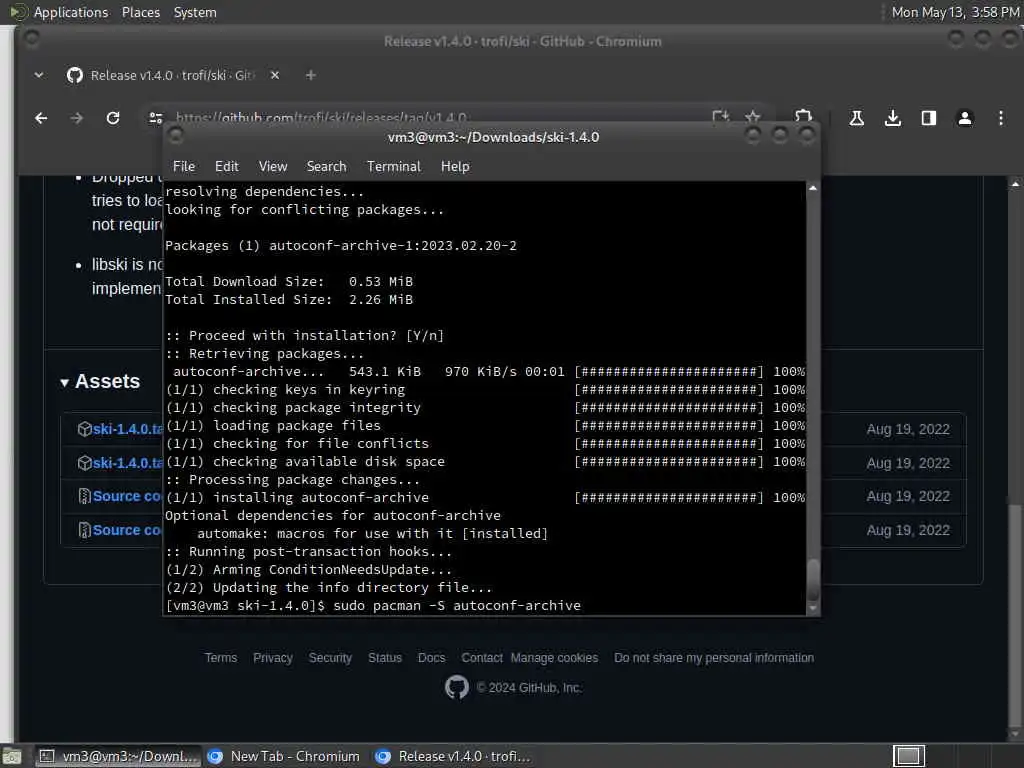Reload the GitHub release page
Viewport: 1024px width, 768px height.
click(113, 118)
